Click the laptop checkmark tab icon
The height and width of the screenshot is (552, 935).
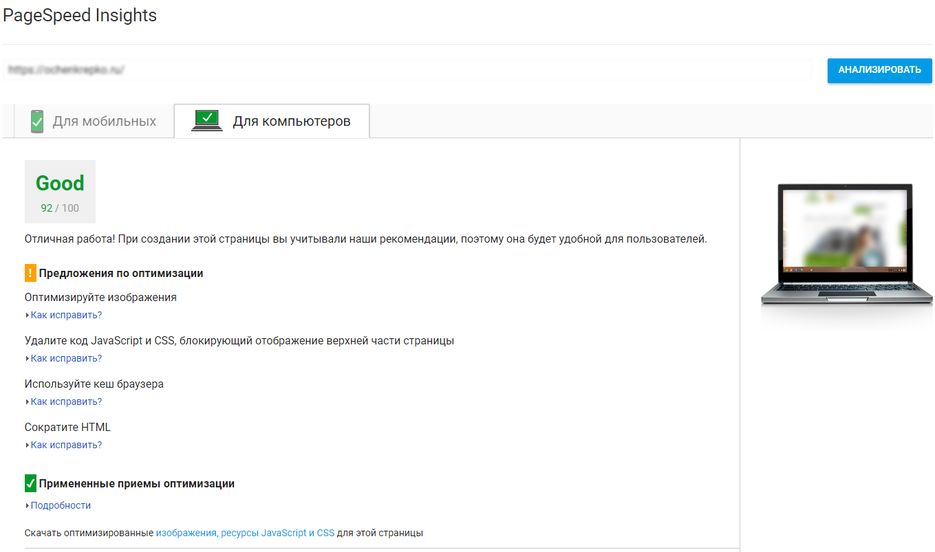point(206,120)
